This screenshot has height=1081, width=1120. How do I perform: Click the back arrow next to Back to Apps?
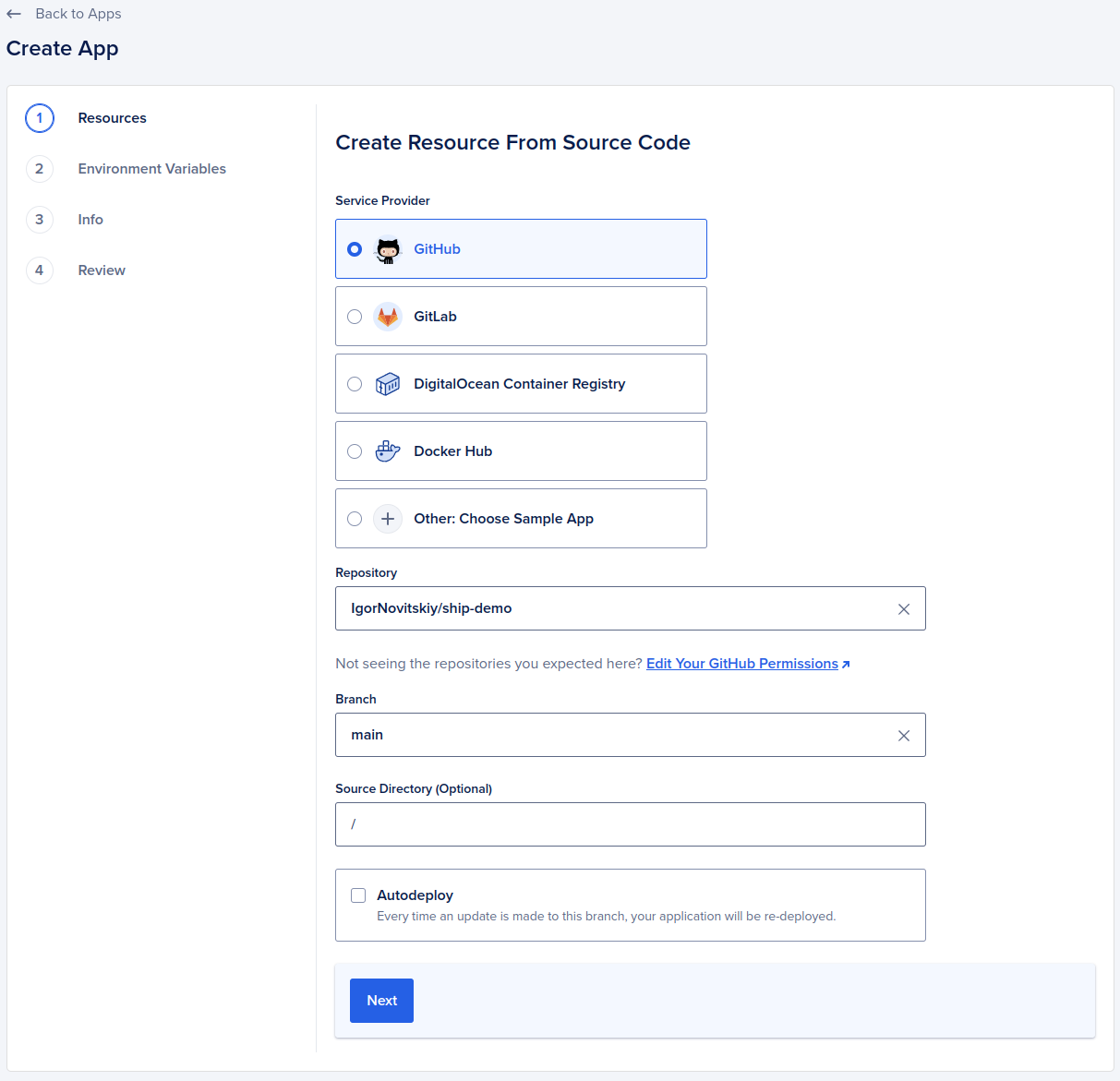pyautogui.click(x=15, y=13)
